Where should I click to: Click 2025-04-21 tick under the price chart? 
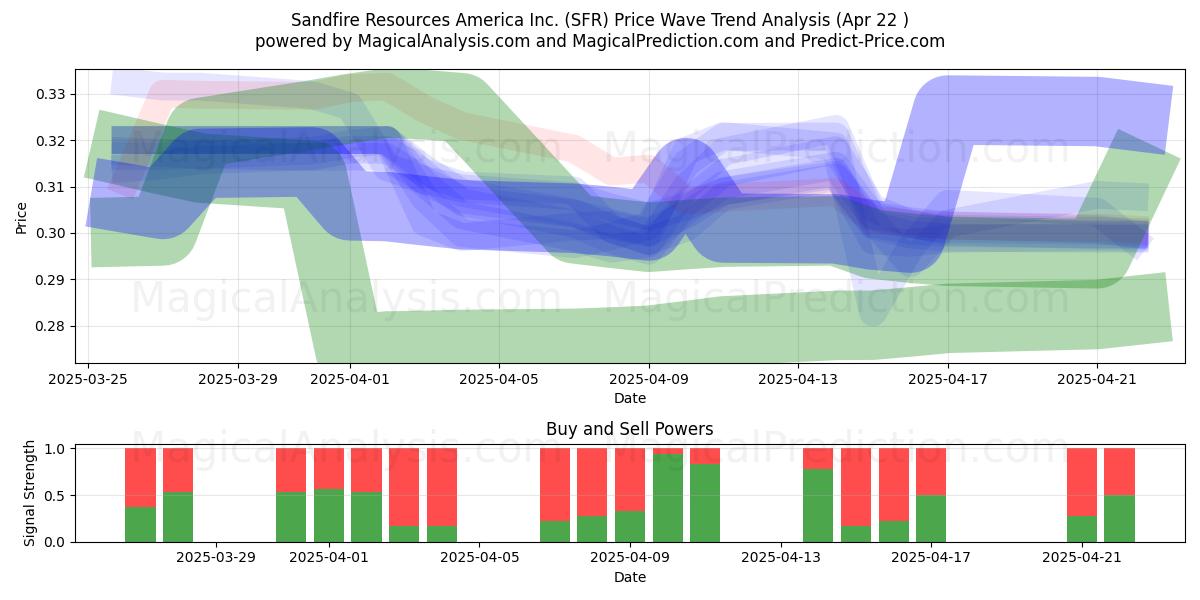pos(1098,379)
